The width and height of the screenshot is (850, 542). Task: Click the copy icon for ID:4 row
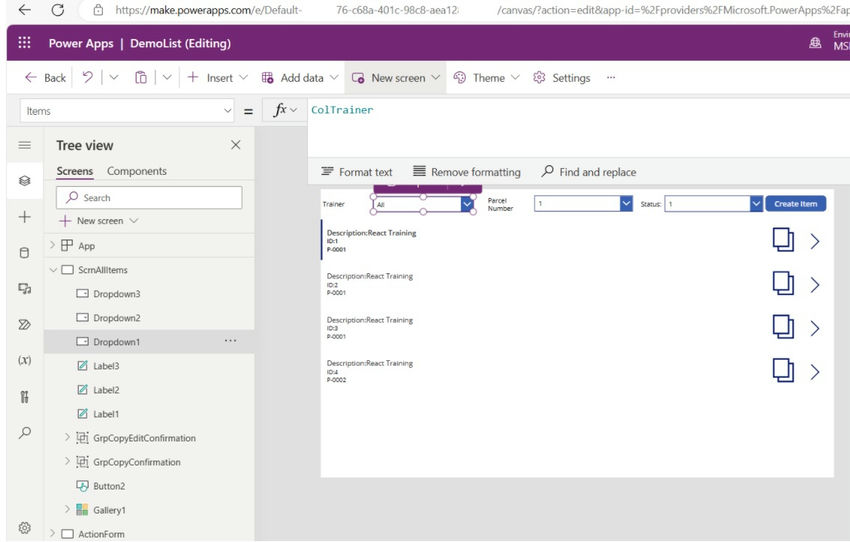pos(783,371)
